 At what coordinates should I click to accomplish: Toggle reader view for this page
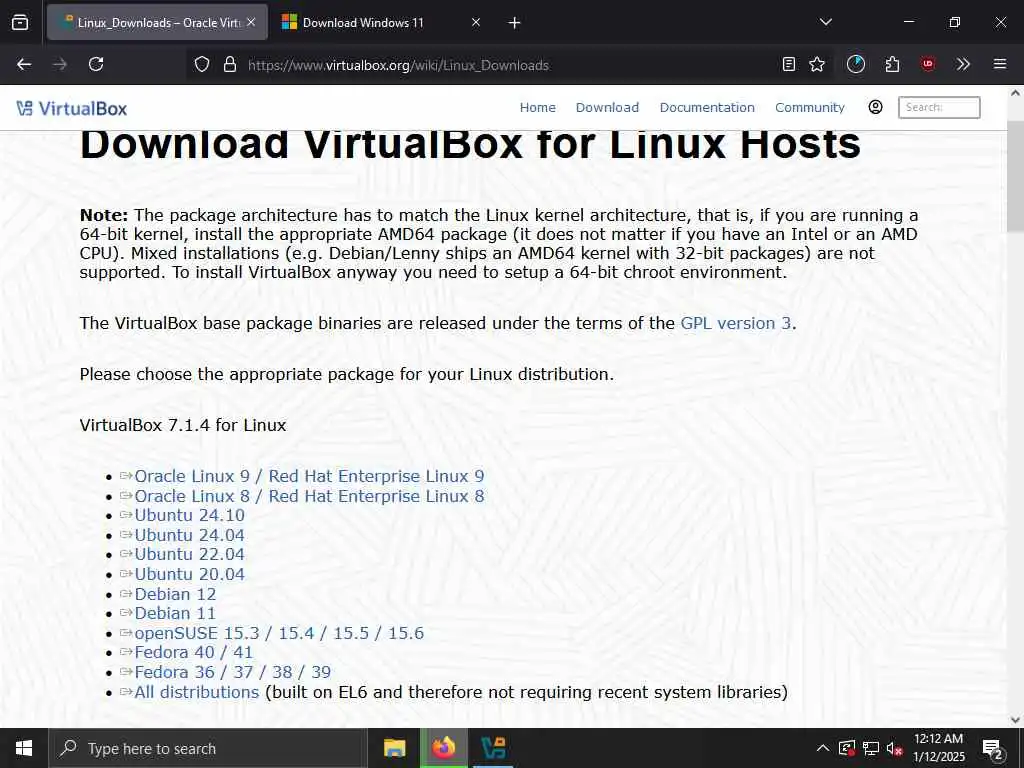coord(789,64)
